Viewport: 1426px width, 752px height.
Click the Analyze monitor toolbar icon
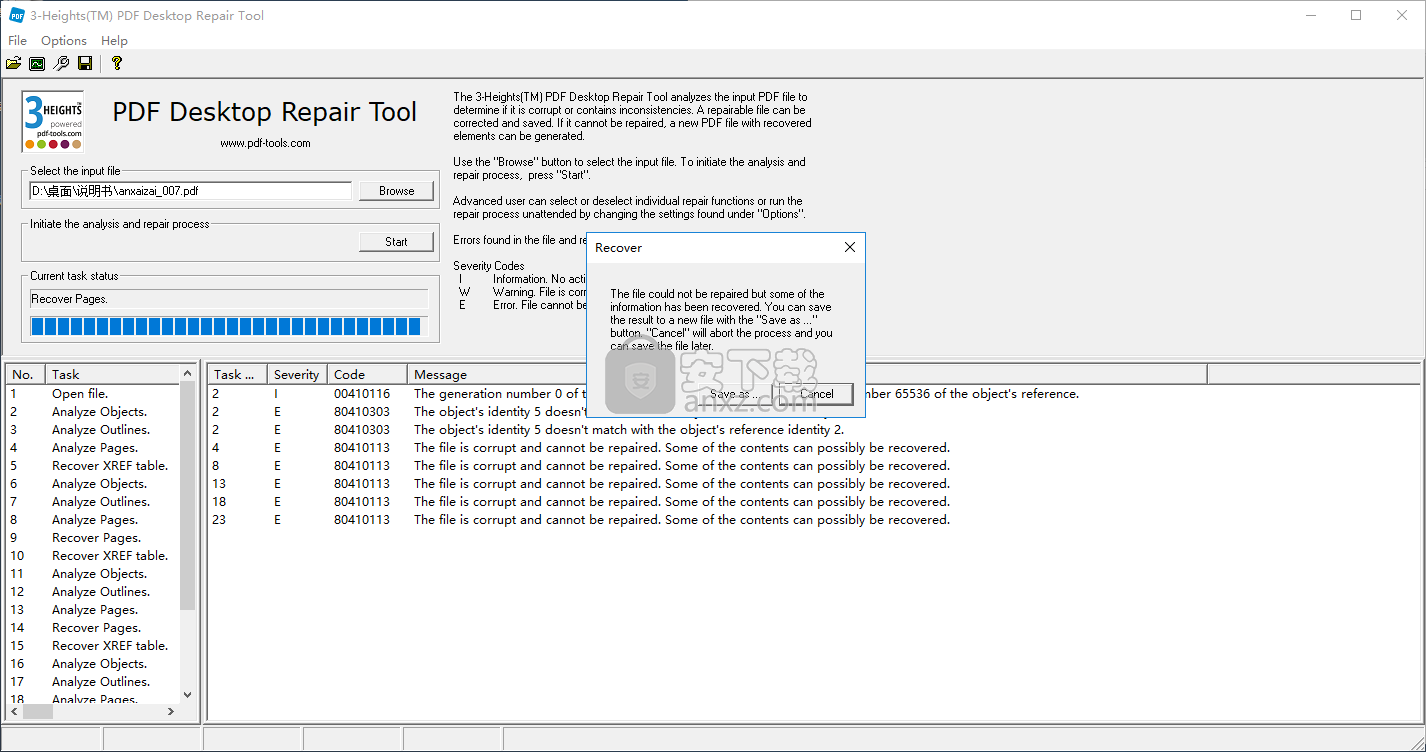coord(37,64)
